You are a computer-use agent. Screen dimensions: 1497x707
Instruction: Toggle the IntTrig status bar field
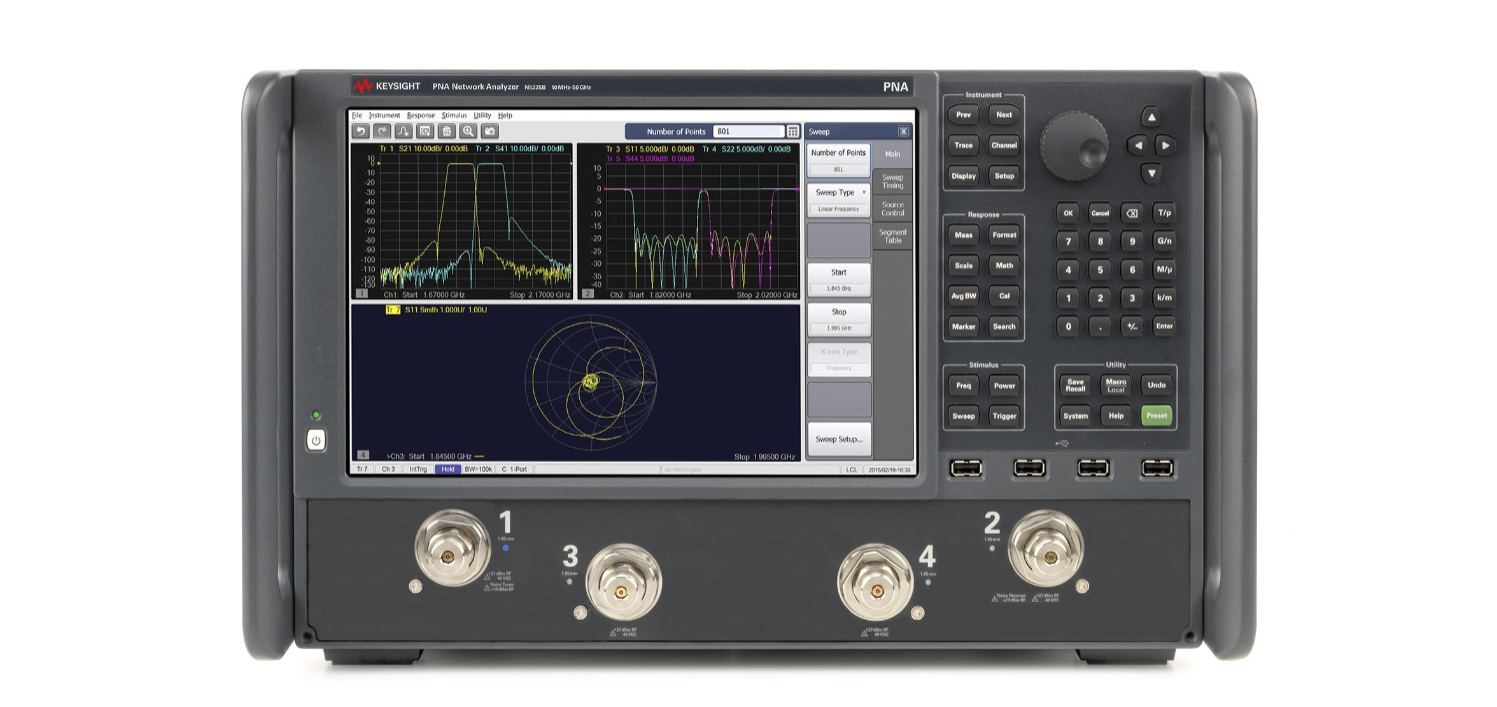(418, 469)
